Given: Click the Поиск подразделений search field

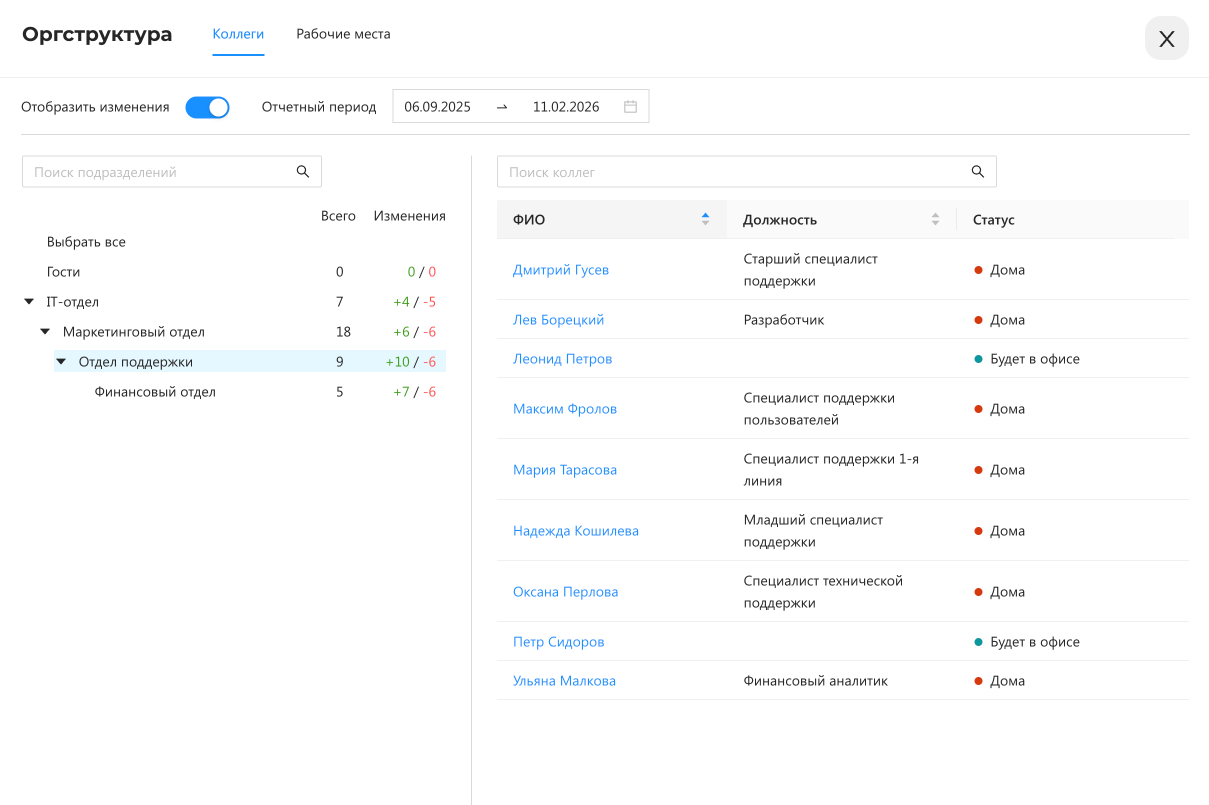Looking at the screenshot, I should (160, 172).
